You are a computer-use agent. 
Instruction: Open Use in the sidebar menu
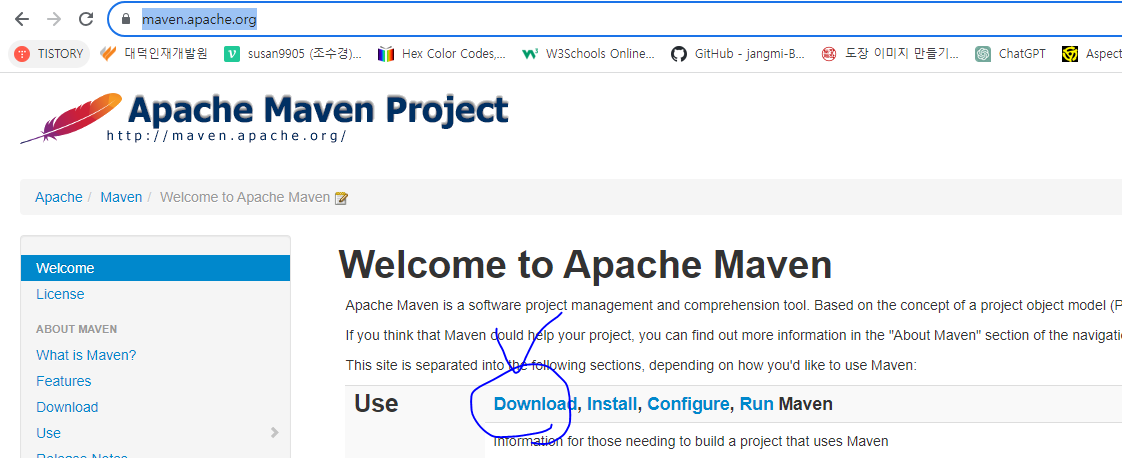click(49, 433)
